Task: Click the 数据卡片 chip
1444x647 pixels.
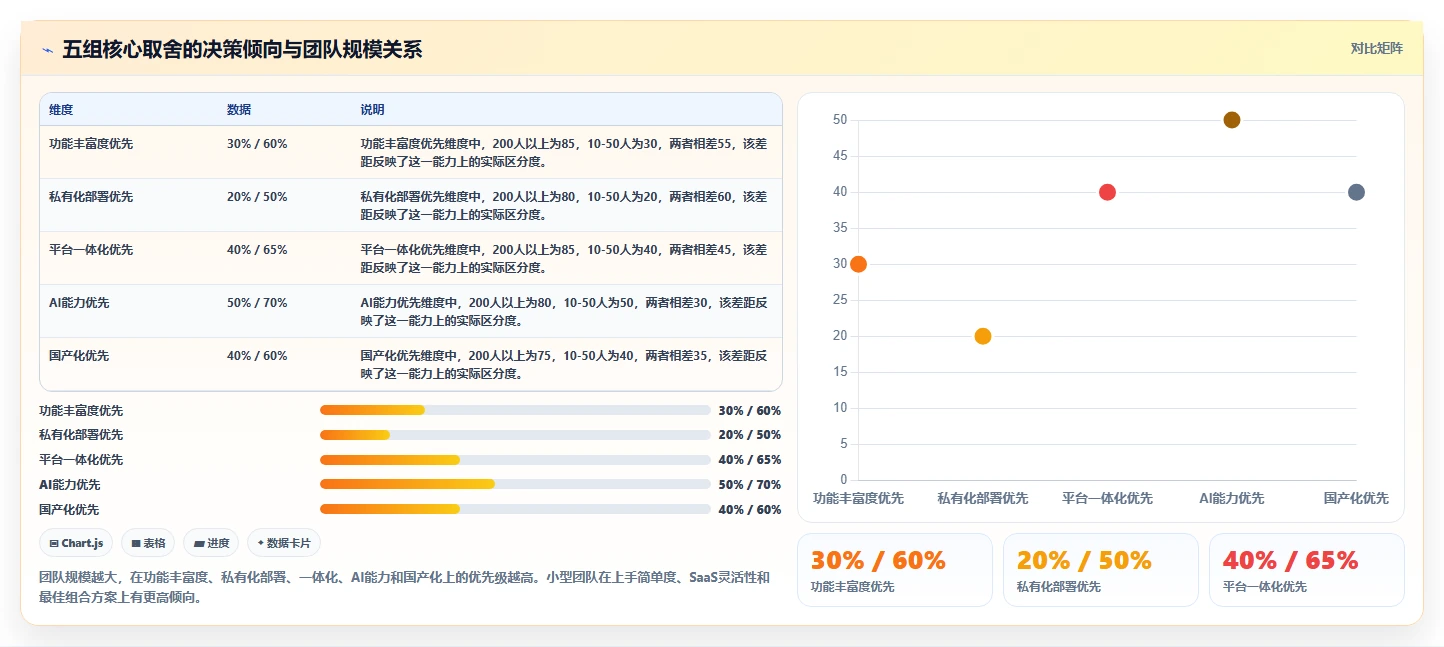Action: (x=284, y=543)
